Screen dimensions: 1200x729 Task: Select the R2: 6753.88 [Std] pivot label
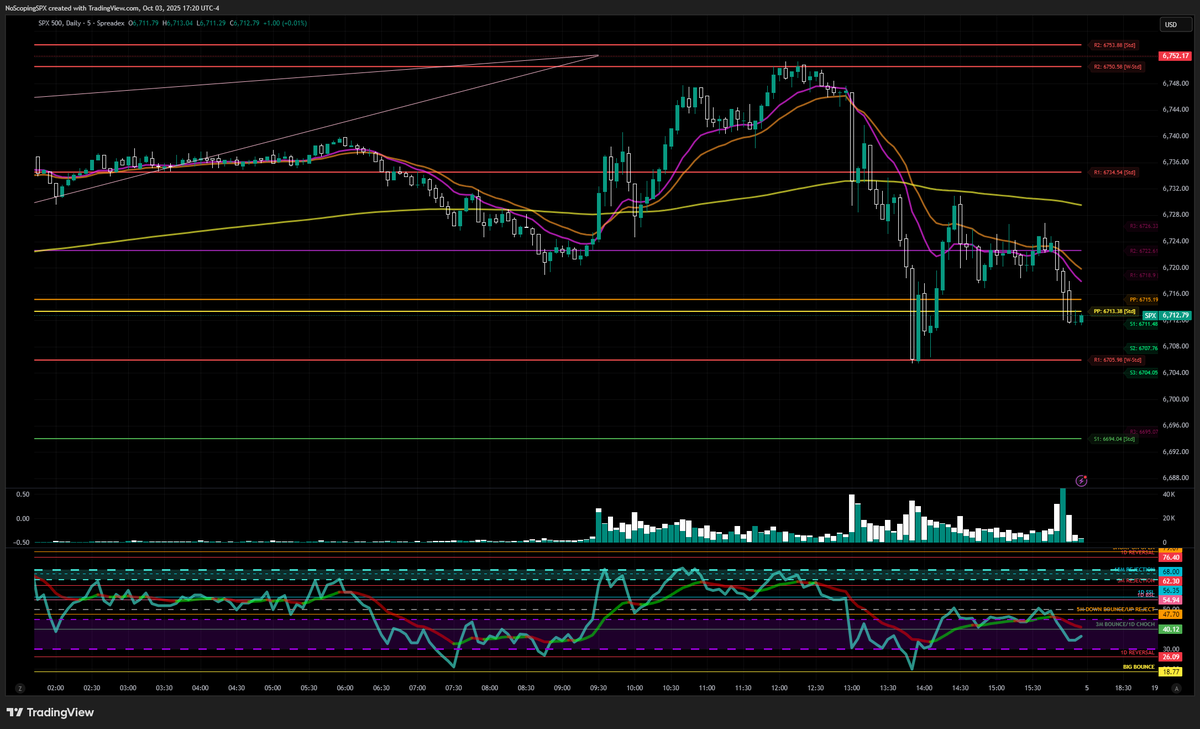click(1115, 45)
